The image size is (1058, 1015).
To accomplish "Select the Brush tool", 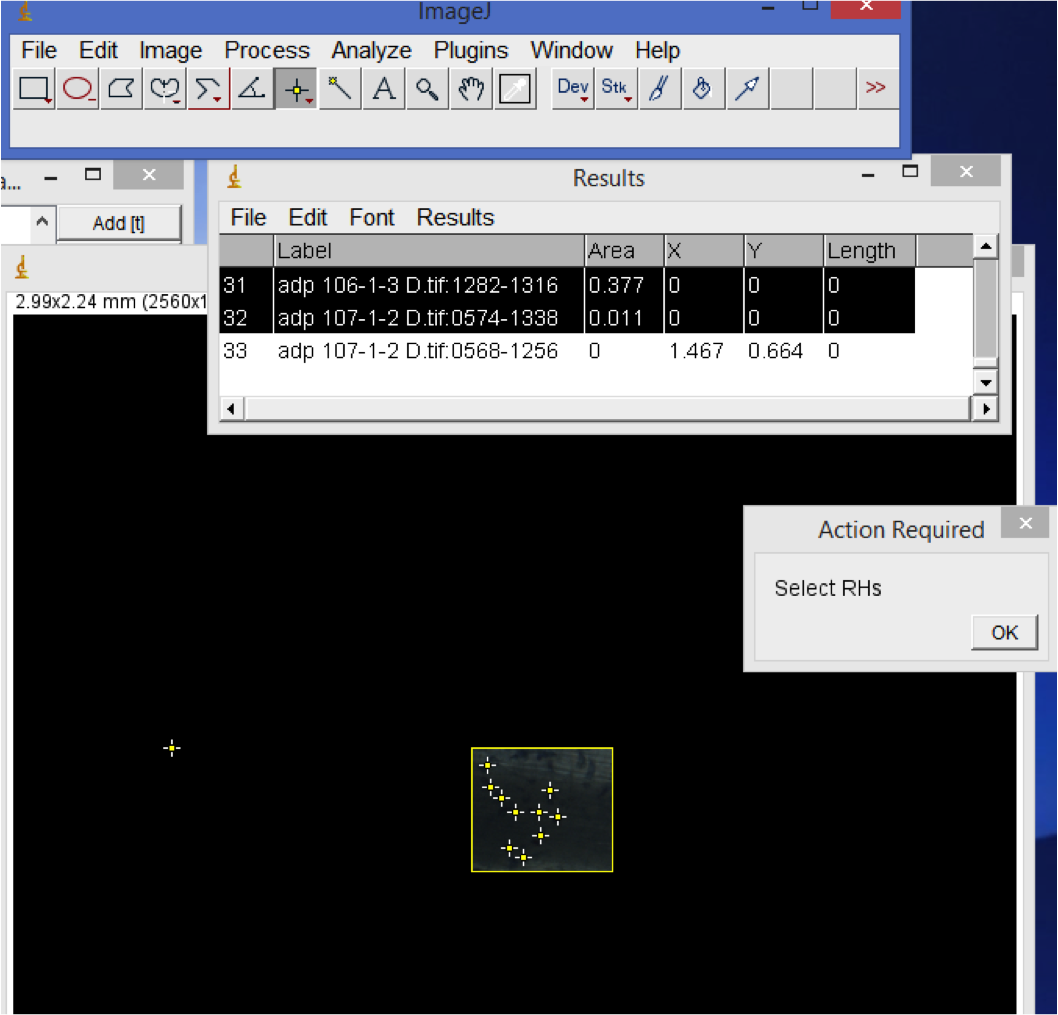I will [659, 88].
